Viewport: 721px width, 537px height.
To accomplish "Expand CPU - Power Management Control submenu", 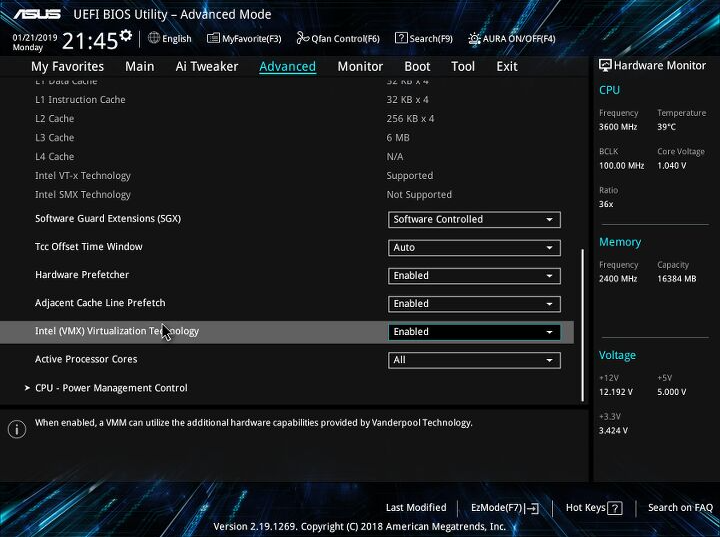I will [x=111, y=388].
